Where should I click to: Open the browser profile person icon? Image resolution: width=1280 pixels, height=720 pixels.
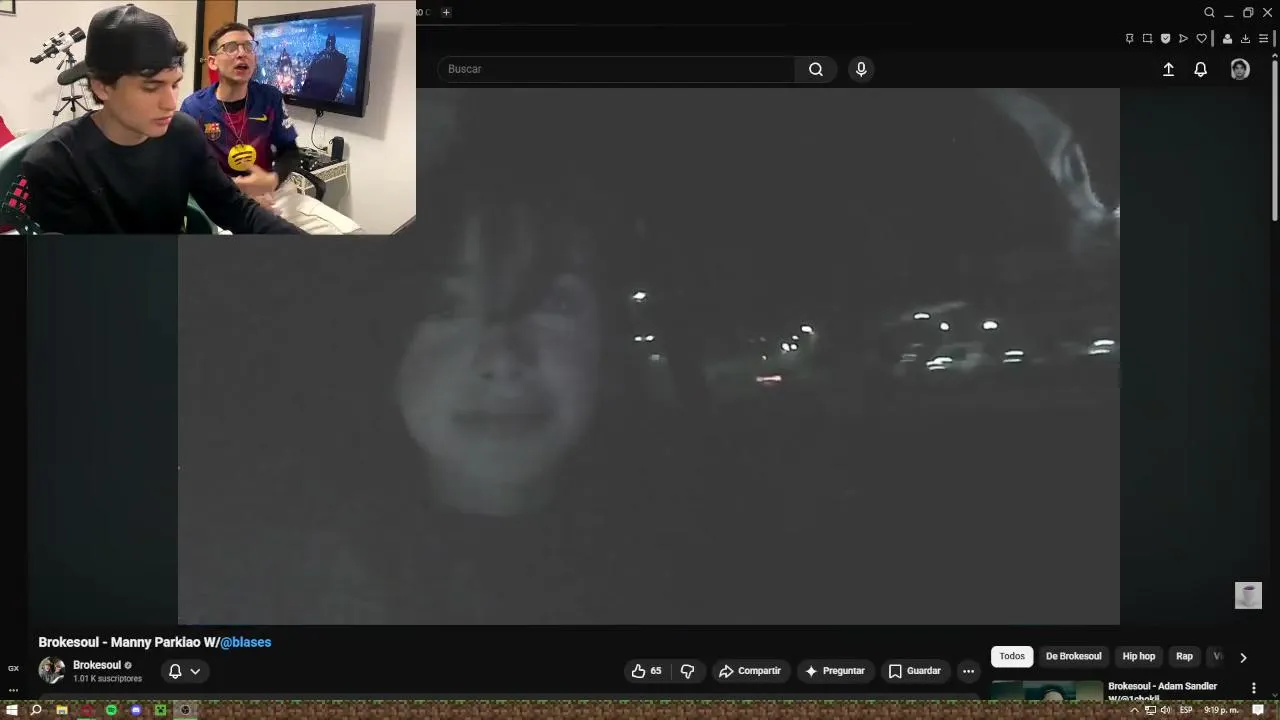coord(1227,39)
